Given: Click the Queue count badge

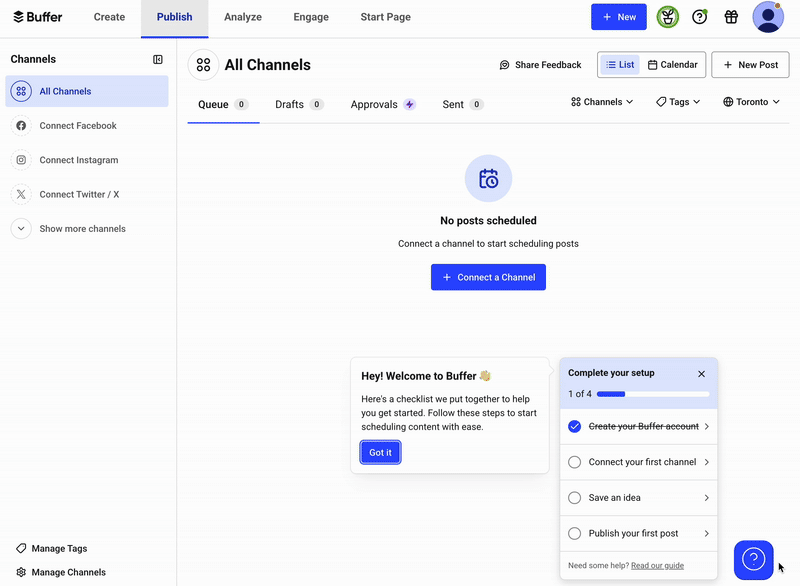Looking at the screenshot, I should (241, 105).
